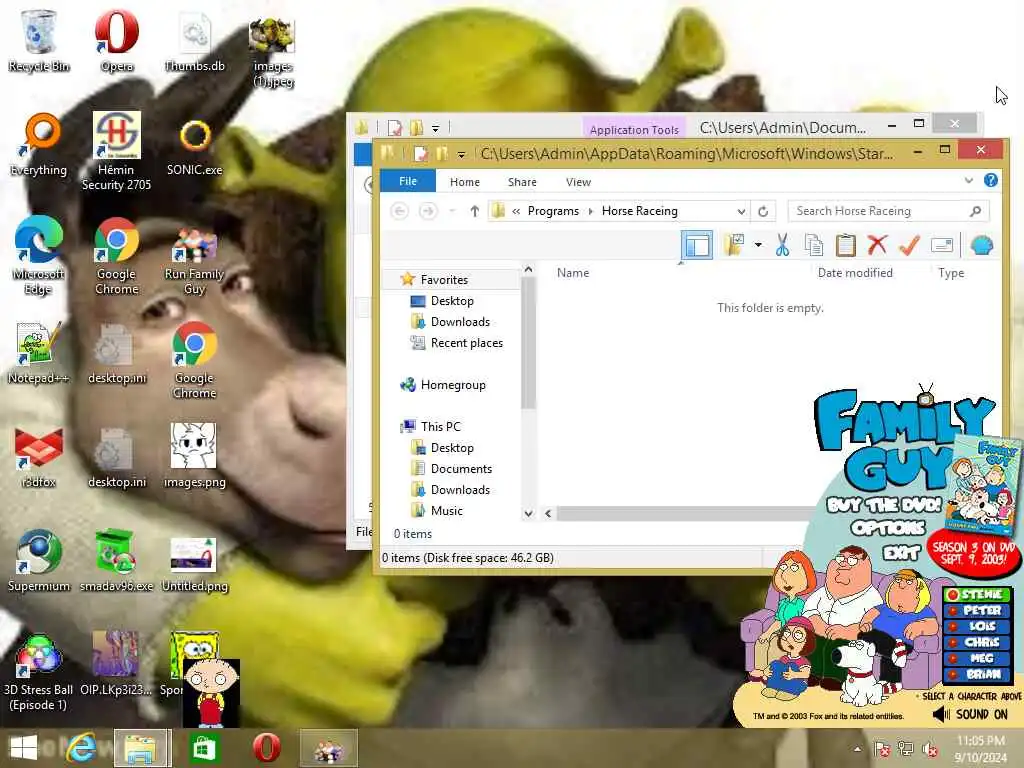Refresh the Horse Raceing folder
This screenshot has width=1024, height=768.
tap(763, 211)
